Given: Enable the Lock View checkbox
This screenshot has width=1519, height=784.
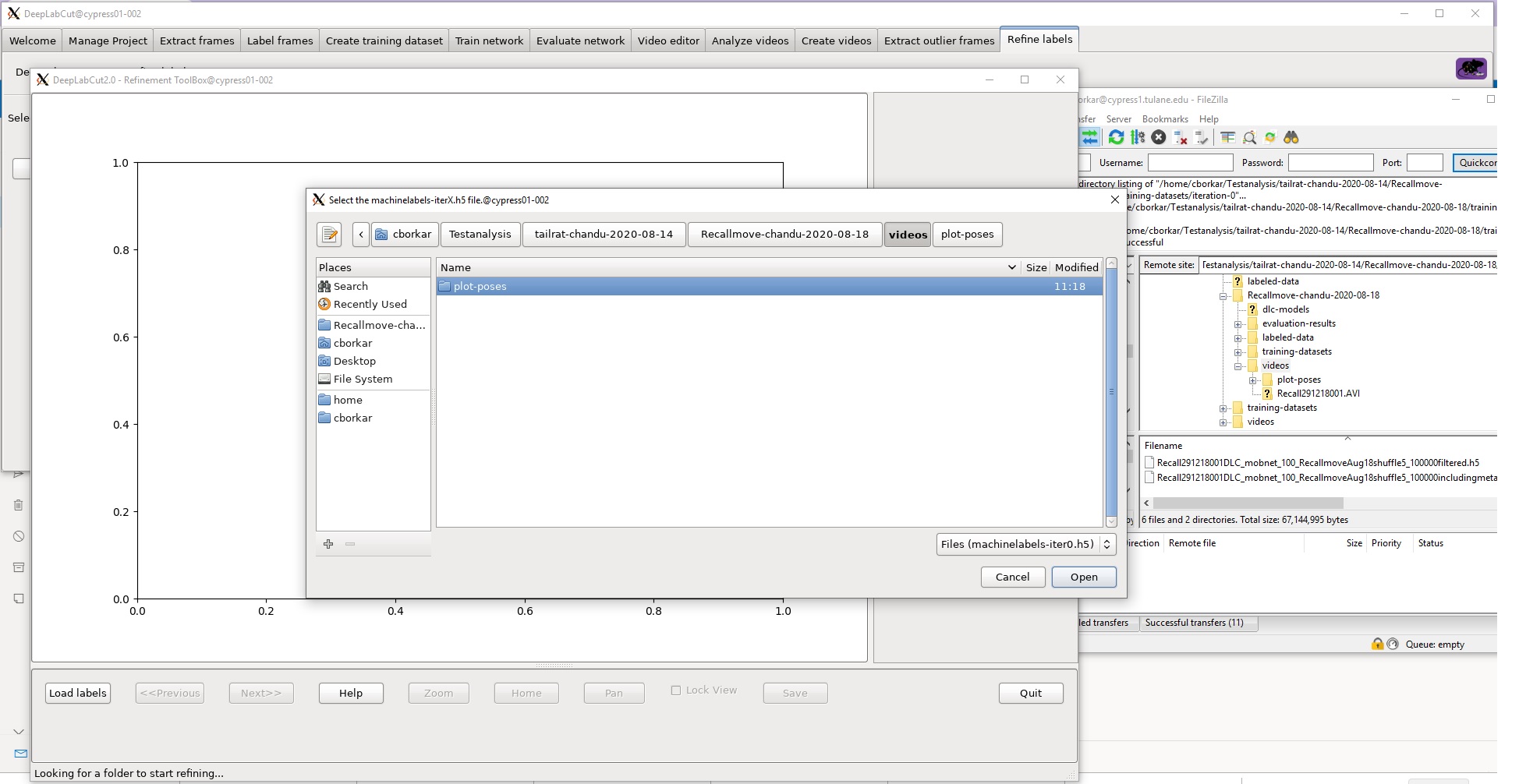Looking at the screenshot, I should tap(677, 690).
